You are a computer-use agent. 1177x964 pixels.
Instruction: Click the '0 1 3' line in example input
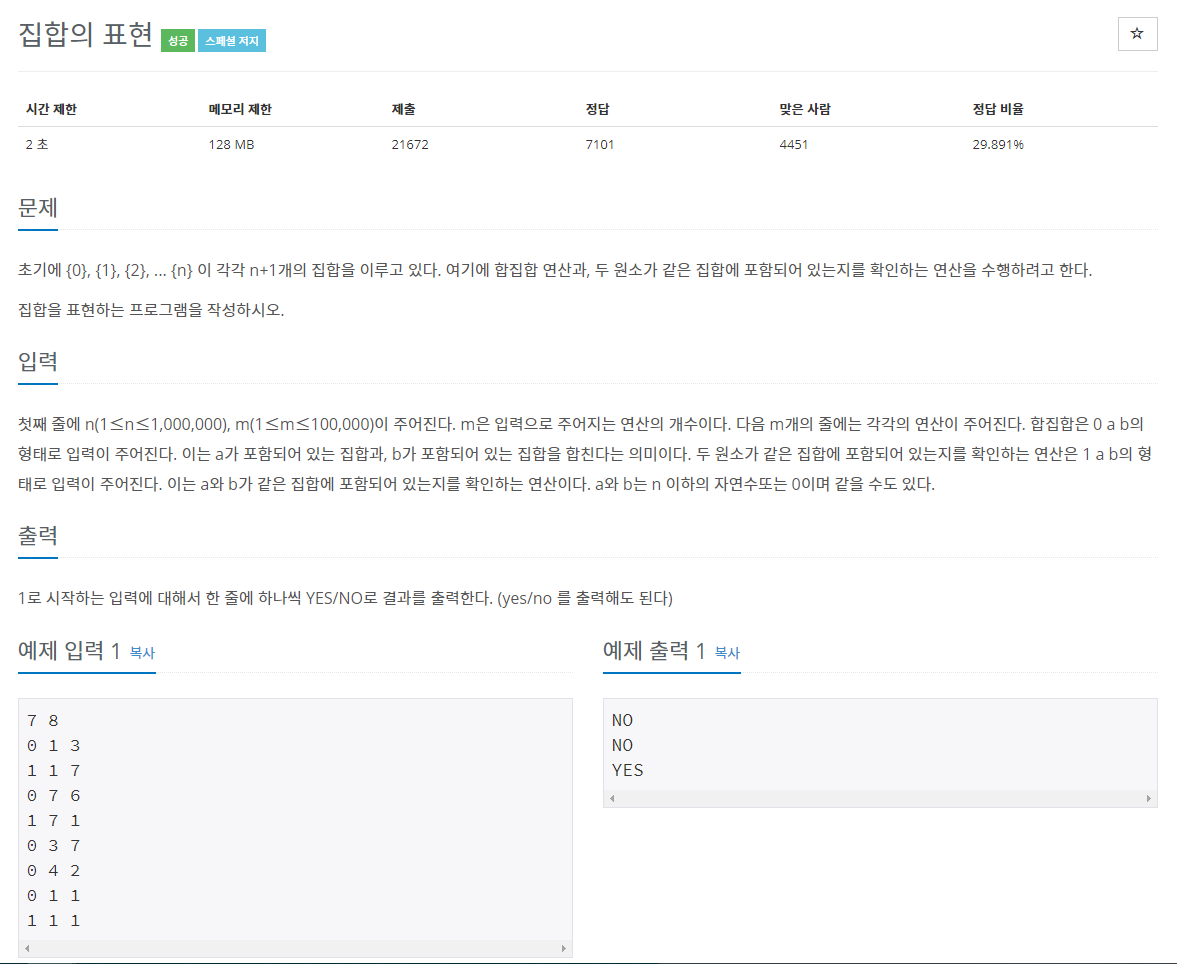pyautogui.click(x=53, y=746)
